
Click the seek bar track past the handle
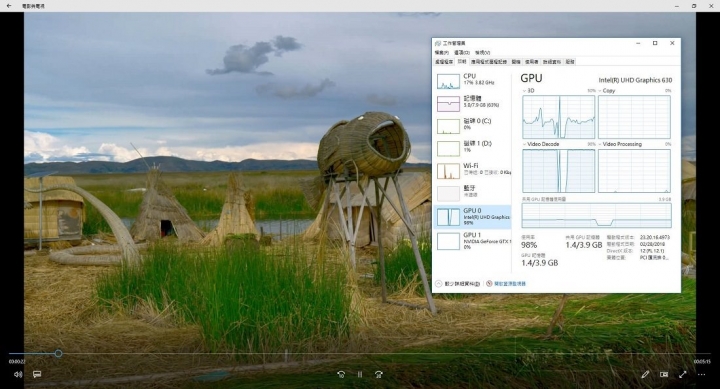pos(386,353)
